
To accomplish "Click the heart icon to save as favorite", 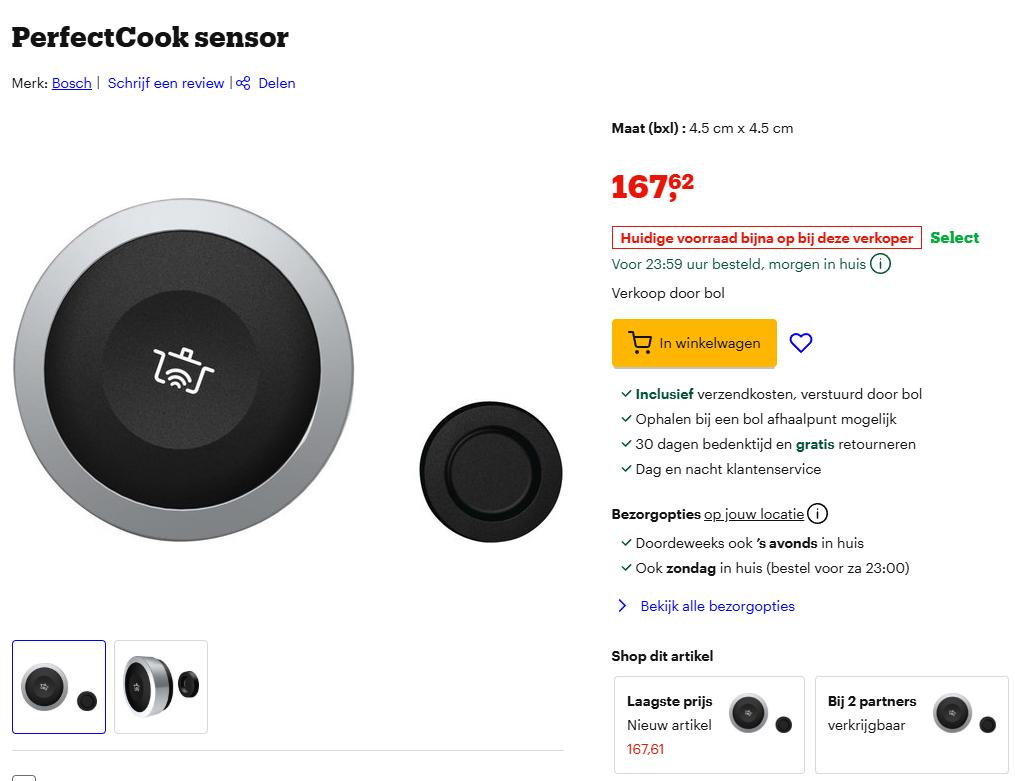I will 800,343.
